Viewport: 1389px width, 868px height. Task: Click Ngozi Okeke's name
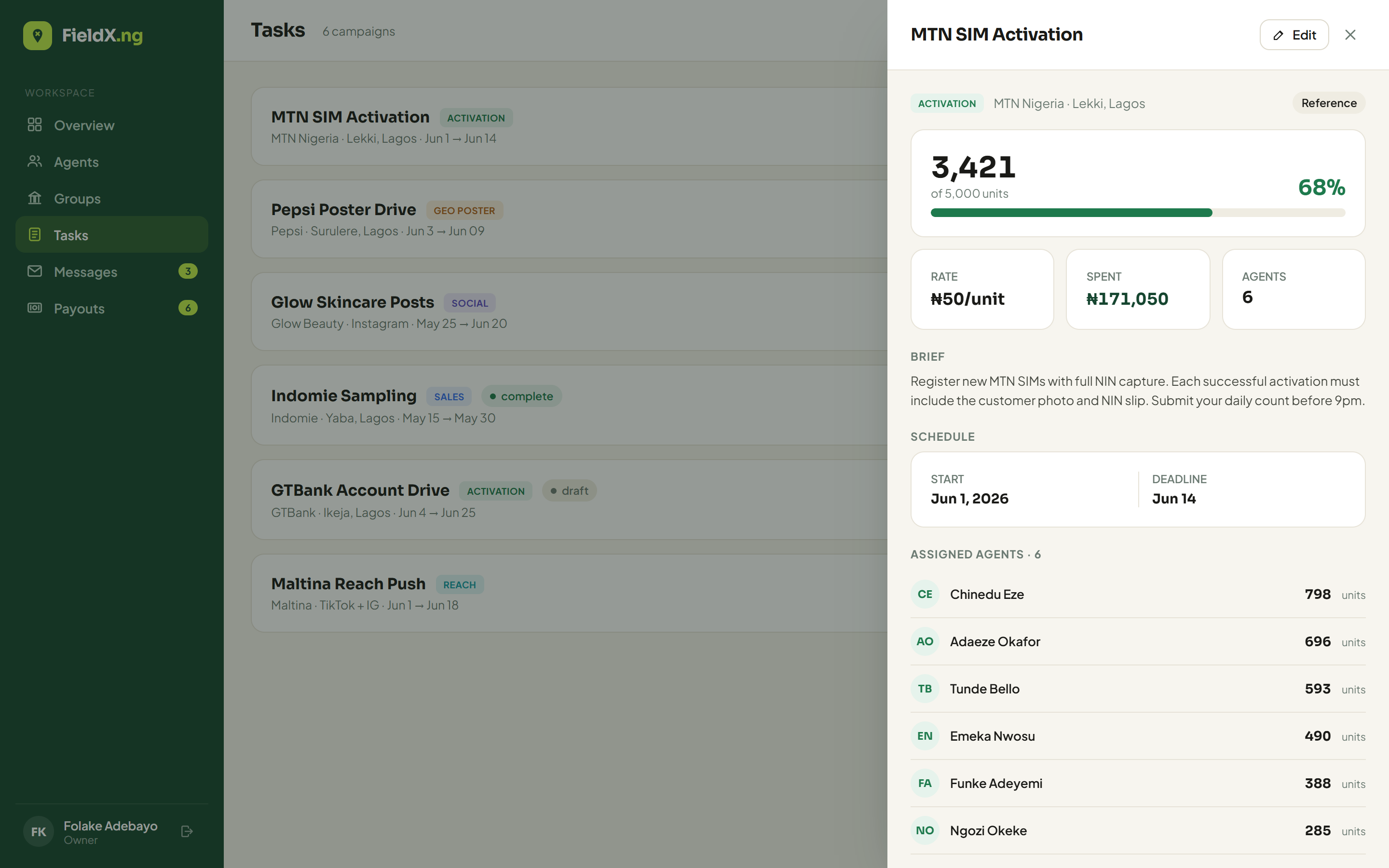point(988,830)
